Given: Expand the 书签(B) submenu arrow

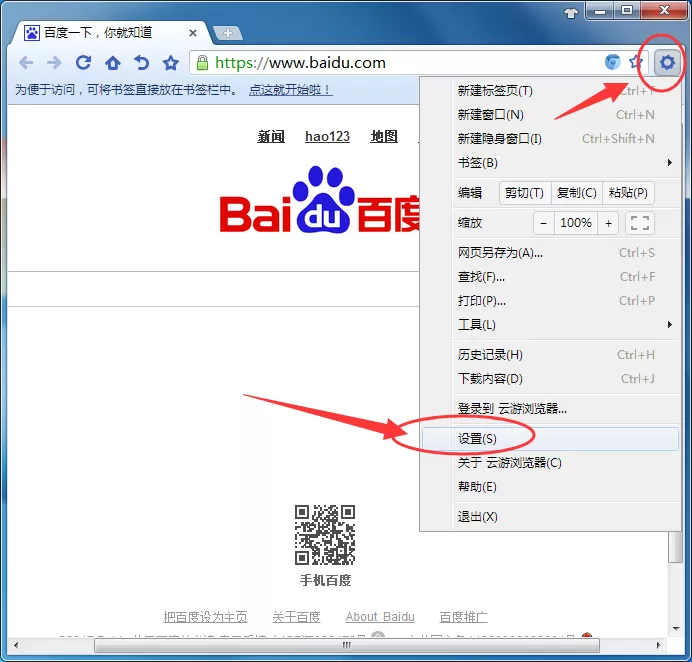Looking at the screenshot, I should (x=669, y=163).
